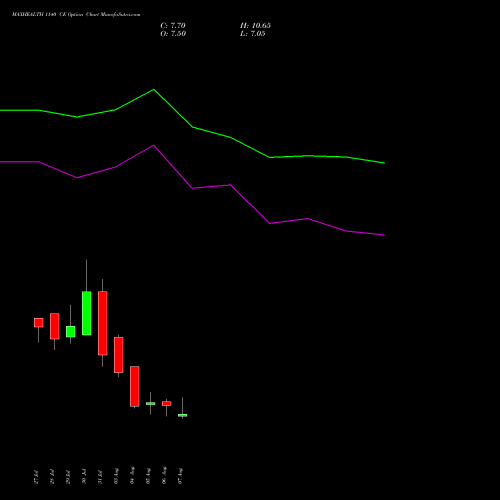The width and height of the screenshot is (500, 500).
Task: Select the 07 Aug date label
Action: 180,476
